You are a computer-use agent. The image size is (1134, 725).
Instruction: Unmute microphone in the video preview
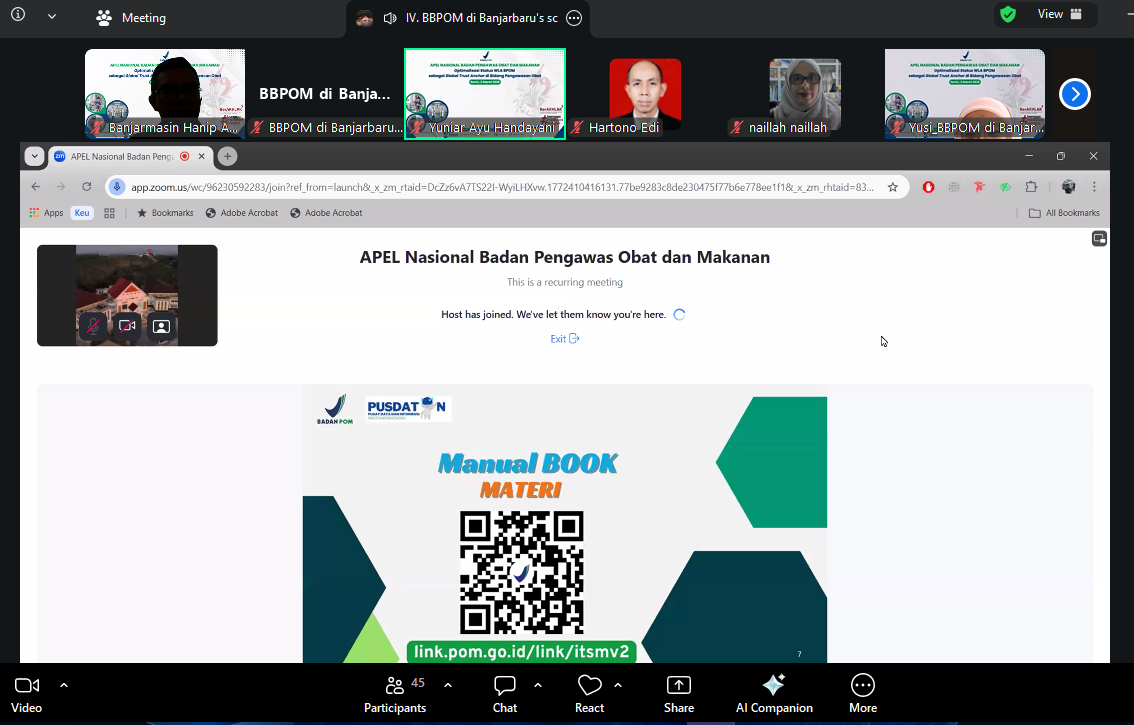click(93, 326)
